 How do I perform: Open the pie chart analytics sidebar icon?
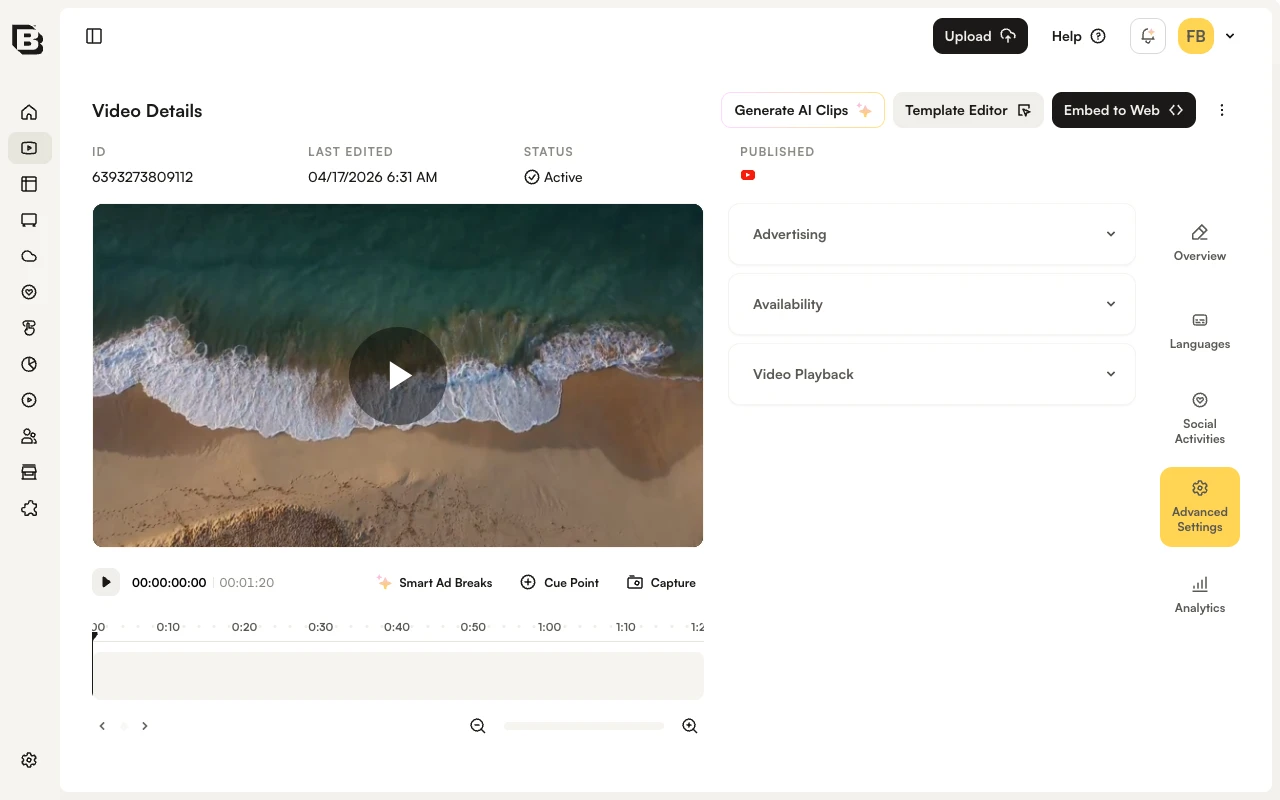(29, 364)
